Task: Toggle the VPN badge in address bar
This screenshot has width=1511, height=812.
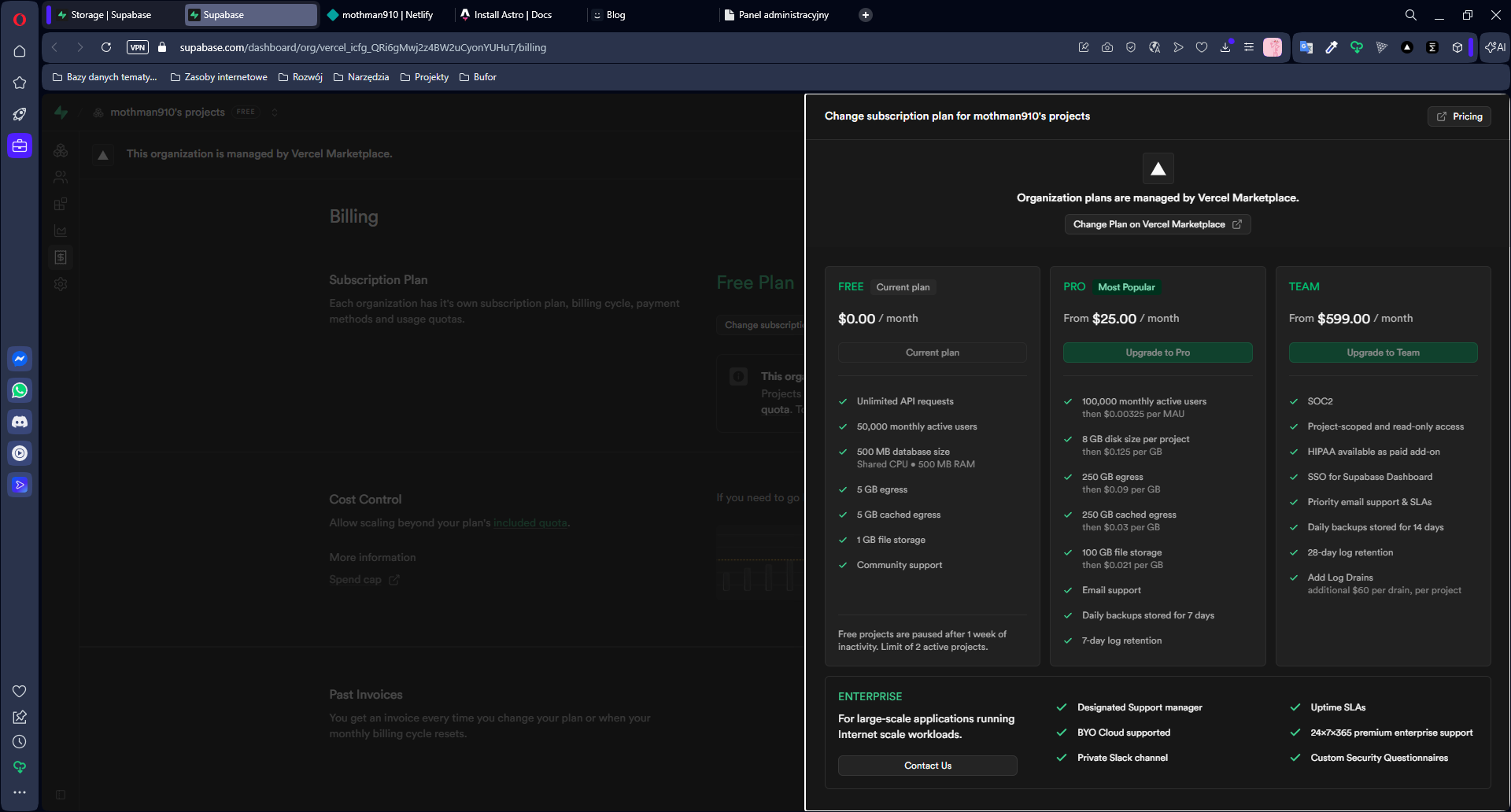Action: 138,47
